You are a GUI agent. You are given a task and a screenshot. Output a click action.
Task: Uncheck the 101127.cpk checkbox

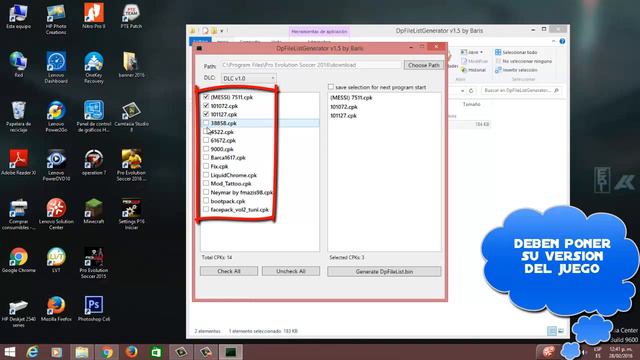206,114
